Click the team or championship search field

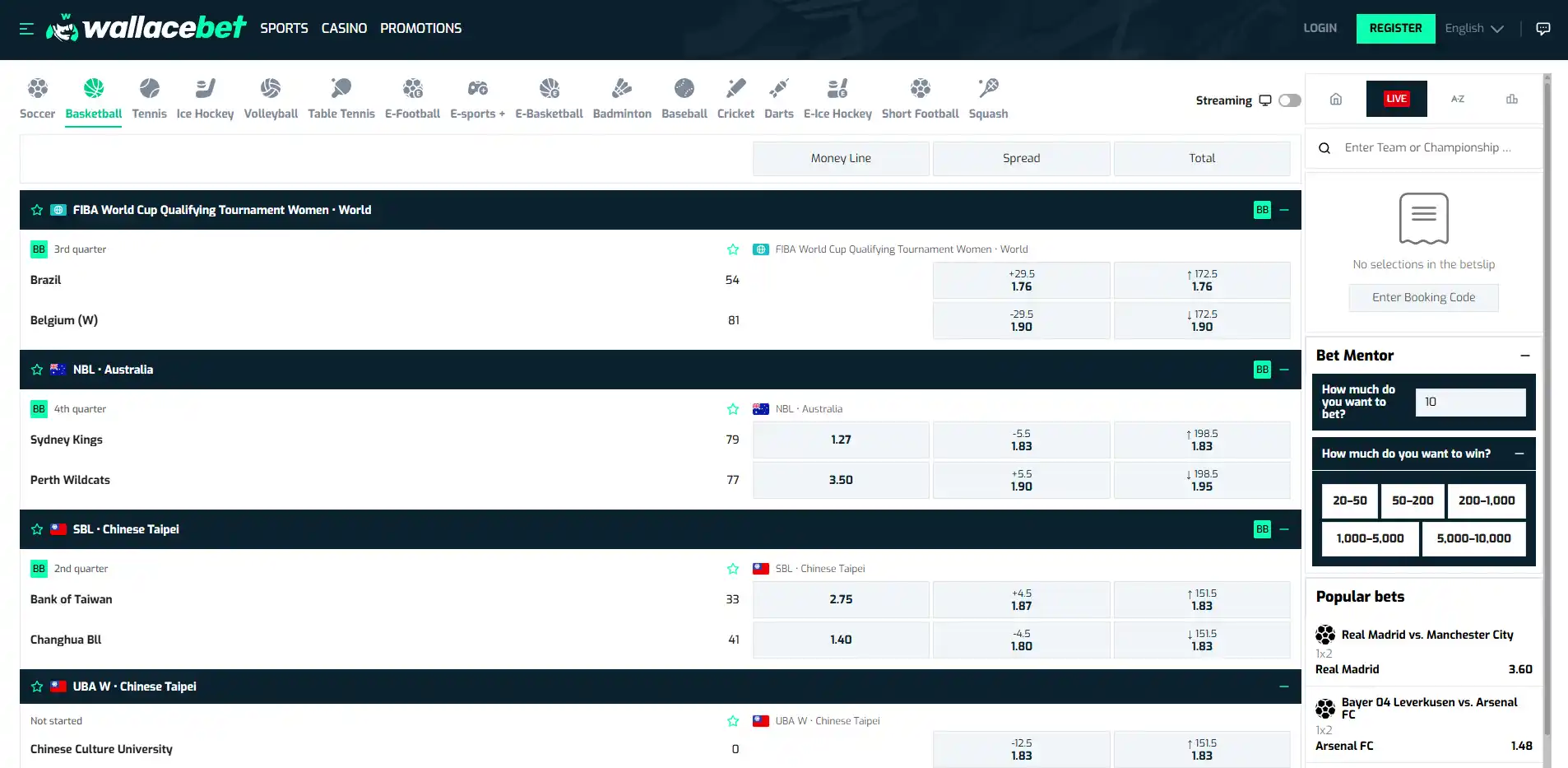1424,148
